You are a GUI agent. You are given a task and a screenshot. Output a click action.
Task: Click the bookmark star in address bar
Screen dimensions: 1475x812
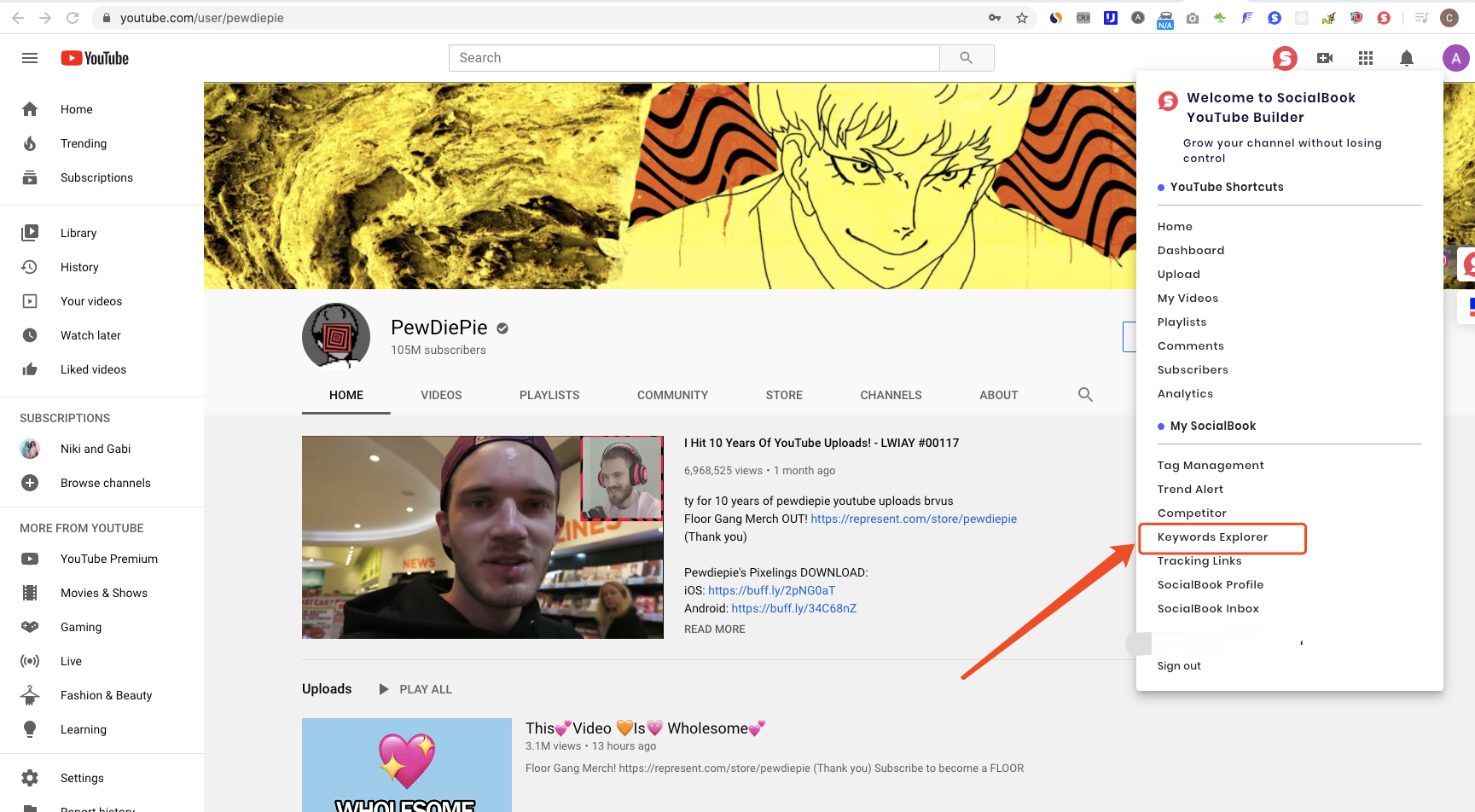click(1022, 18)
